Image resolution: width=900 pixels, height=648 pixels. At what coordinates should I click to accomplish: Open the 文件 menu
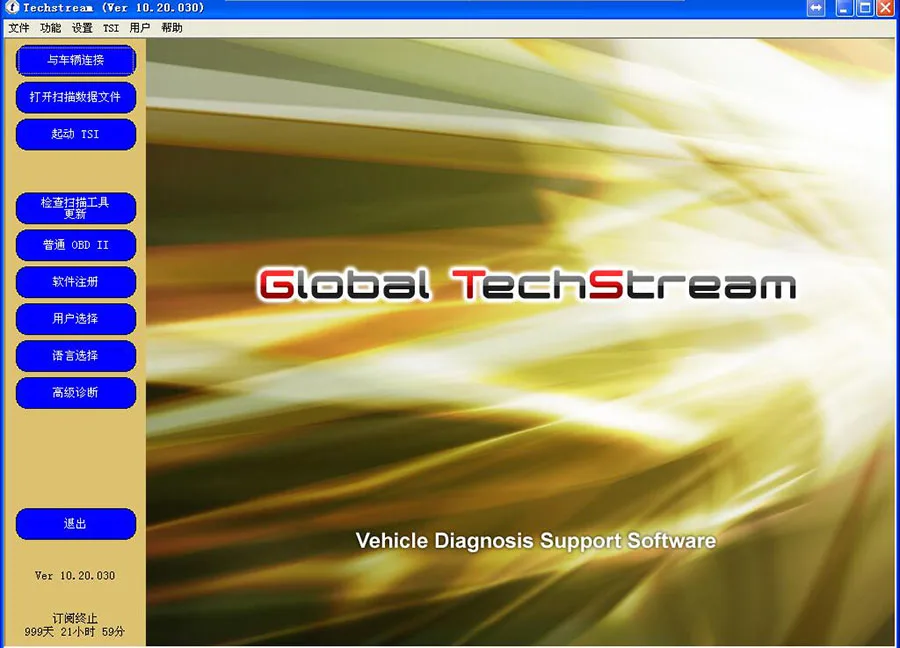pos(18,28)
